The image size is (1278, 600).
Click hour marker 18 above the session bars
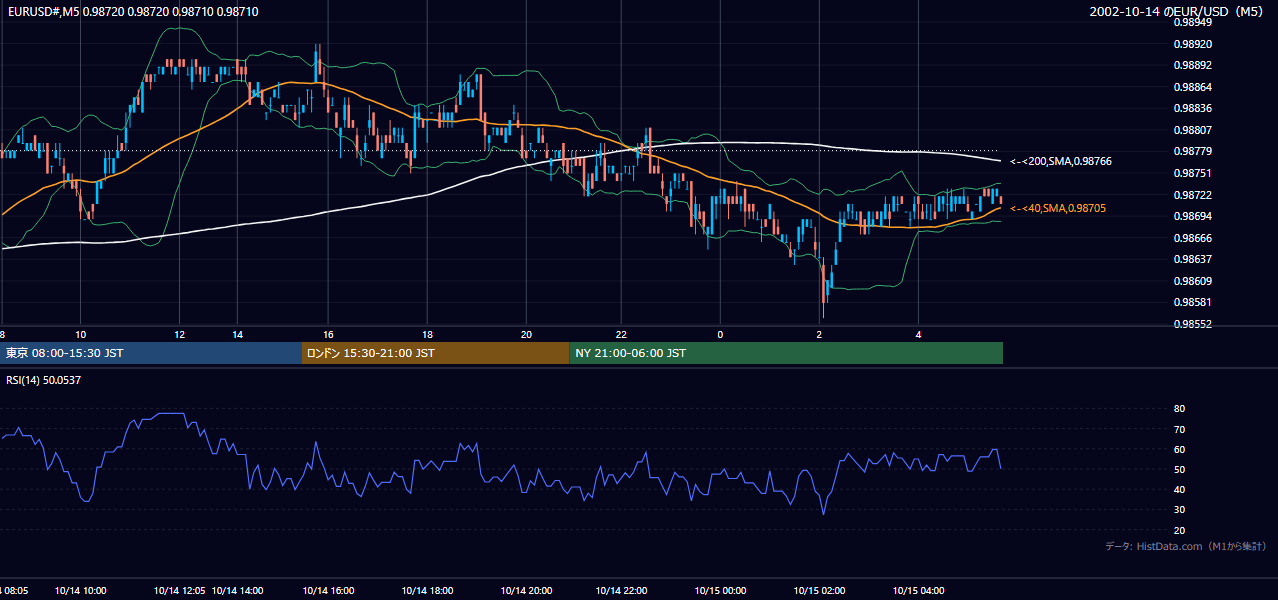click(427, 334)
